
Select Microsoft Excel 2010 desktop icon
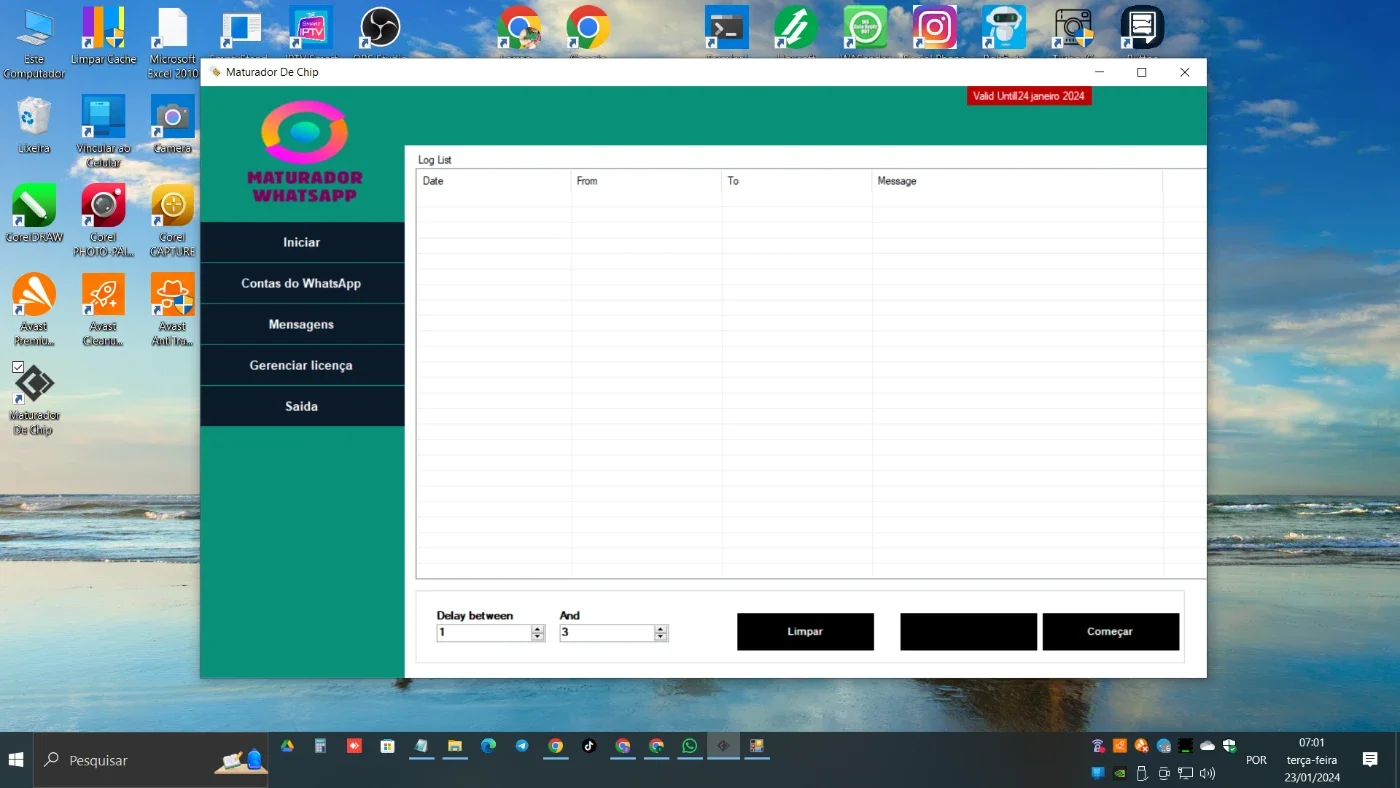click(172, 43)
